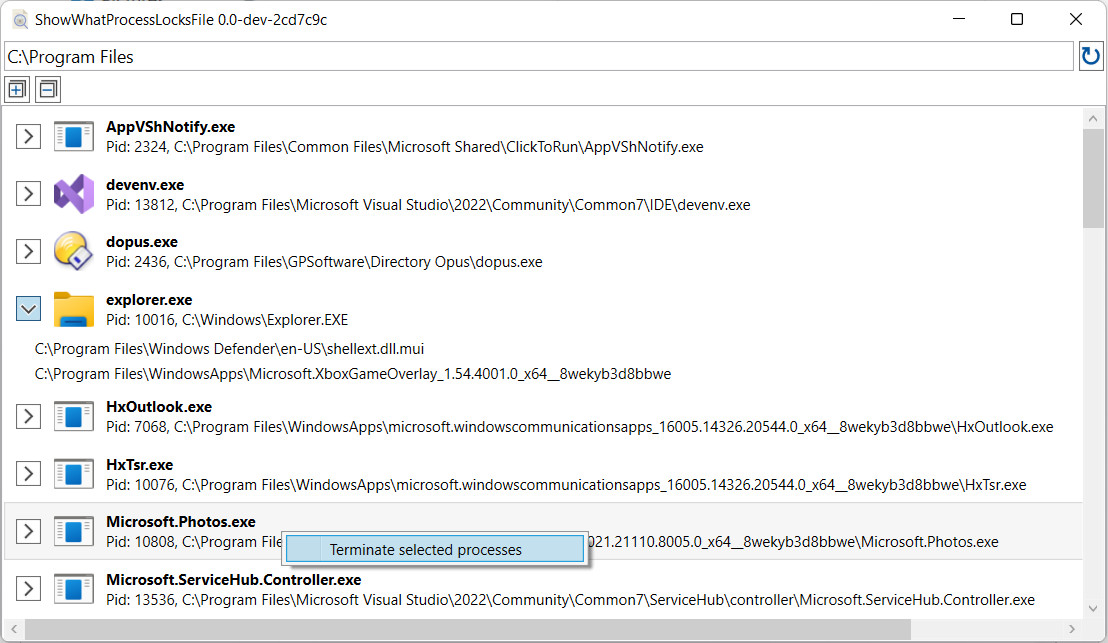Choose Terminate selected processes from context menu
This screenshot has height=643, width=1108.
[x=435, y=549]
